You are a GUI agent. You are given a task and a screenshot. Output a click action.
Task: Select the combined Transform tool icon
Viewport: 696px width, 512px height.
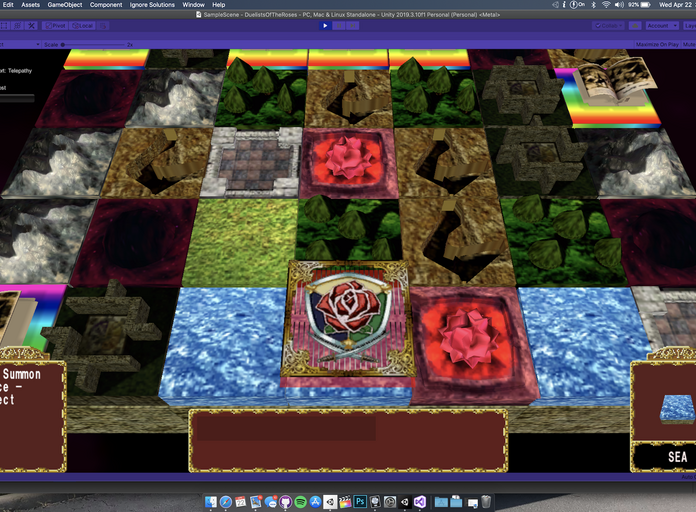coord(17,26)
